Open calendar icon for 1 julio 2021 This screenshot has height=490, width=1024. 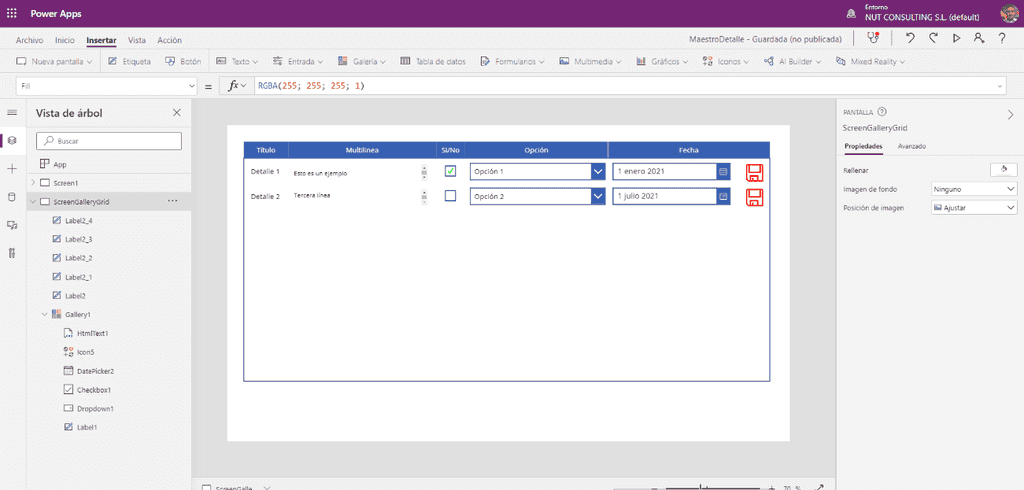(x=723, y=196)
